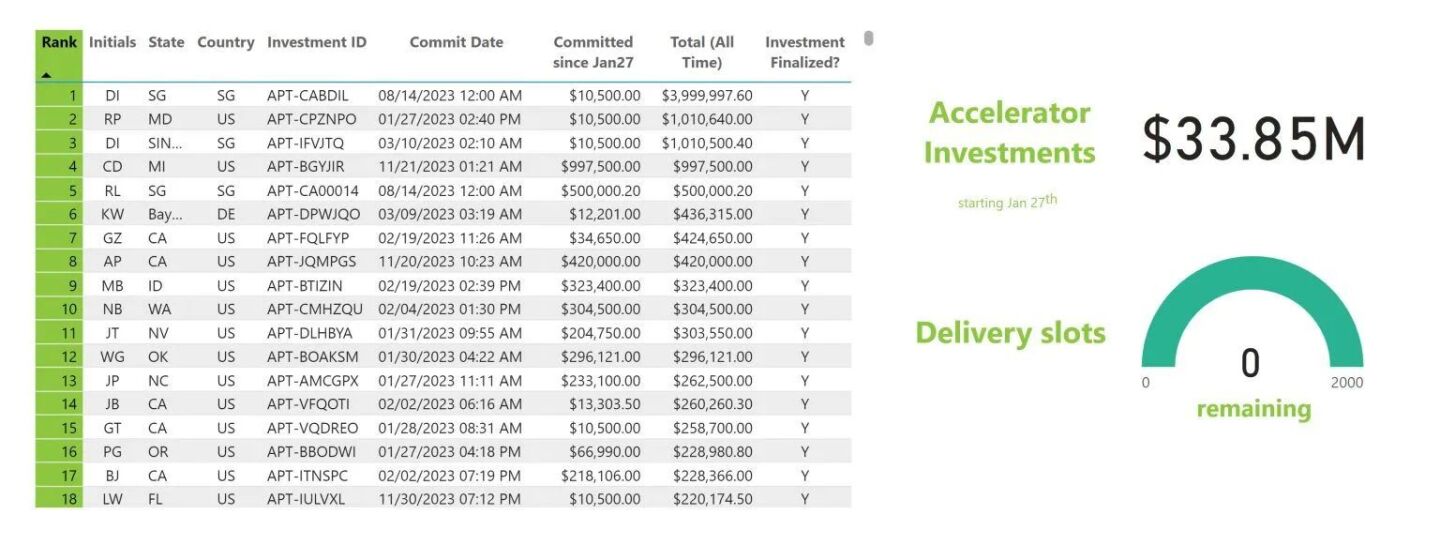Select the Investment Finalized? column header

tap(804, 52)
